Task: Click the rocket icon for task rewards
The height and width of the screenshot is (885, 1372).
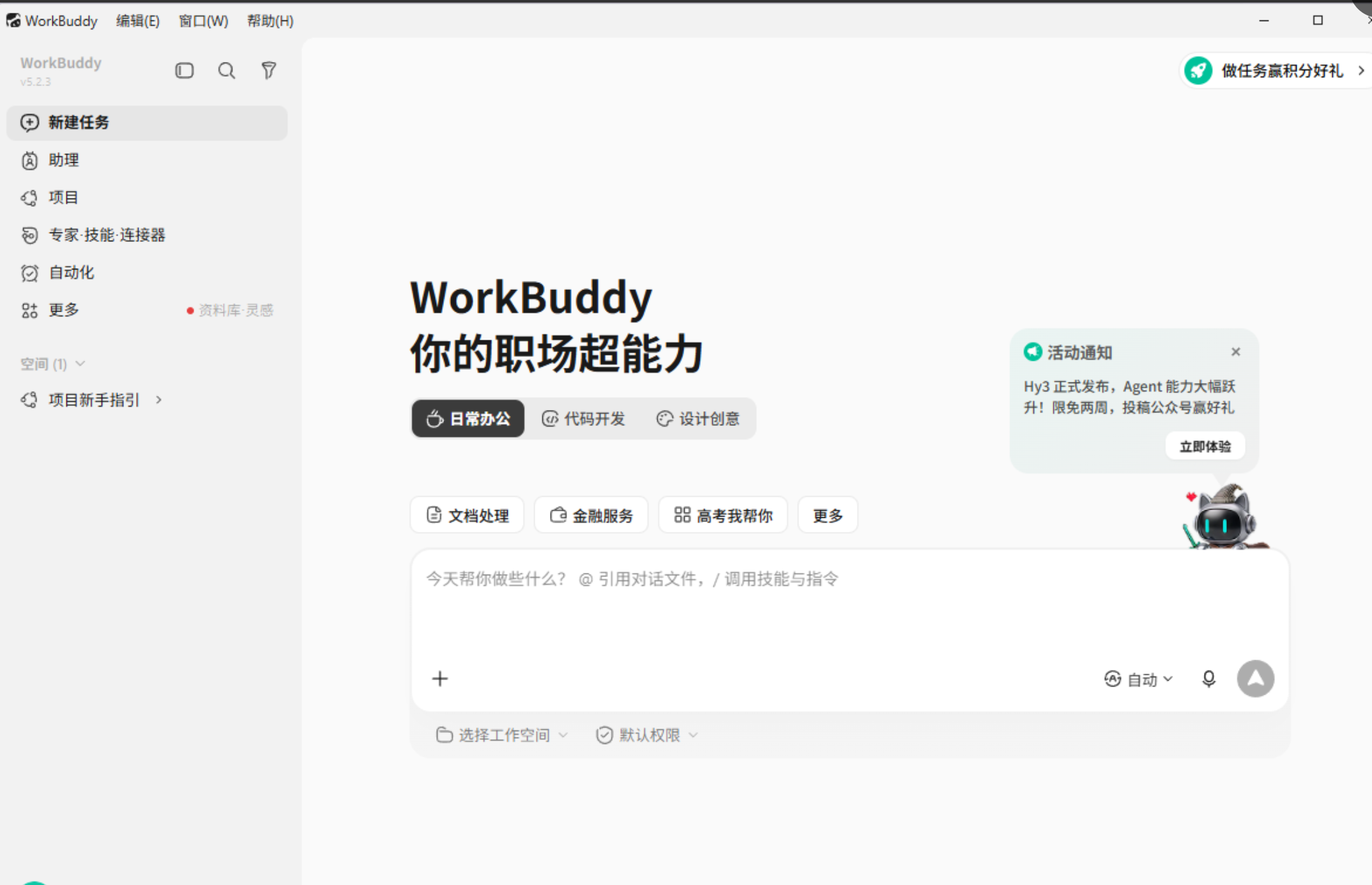Action: point(1198,70)
